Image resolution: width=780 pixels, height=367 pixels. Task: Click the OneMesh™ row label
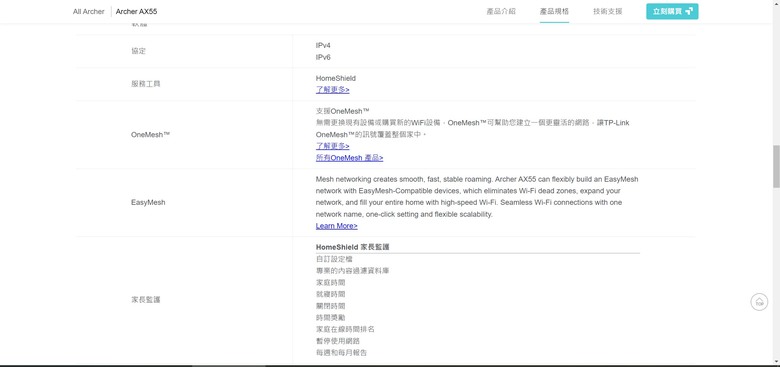pyautogui.click(x=150, y=135)
